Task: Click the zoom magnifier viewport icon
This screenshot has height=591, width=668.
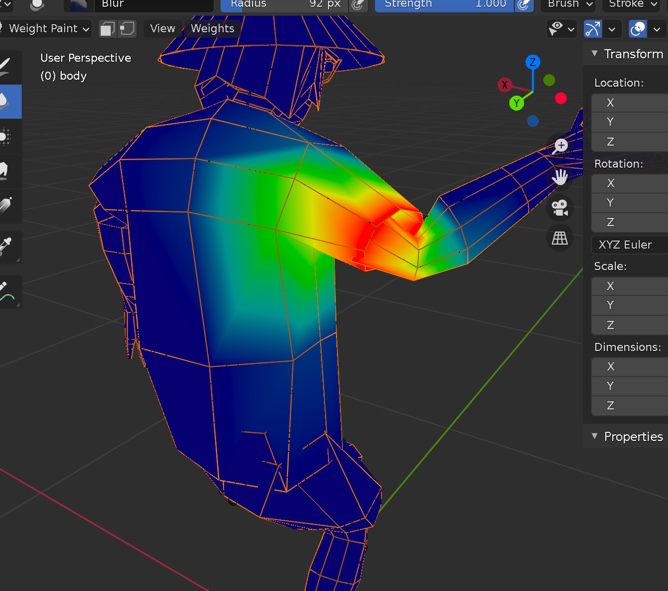Action: (x=561, y=146)
